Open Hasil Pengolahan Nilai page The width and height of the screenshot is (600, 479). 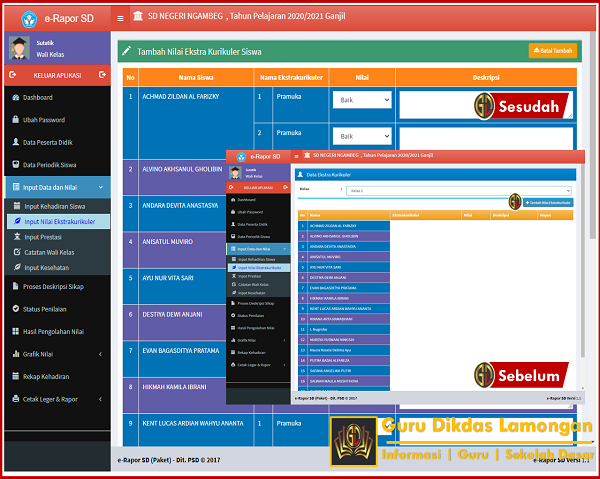(57, 331)
